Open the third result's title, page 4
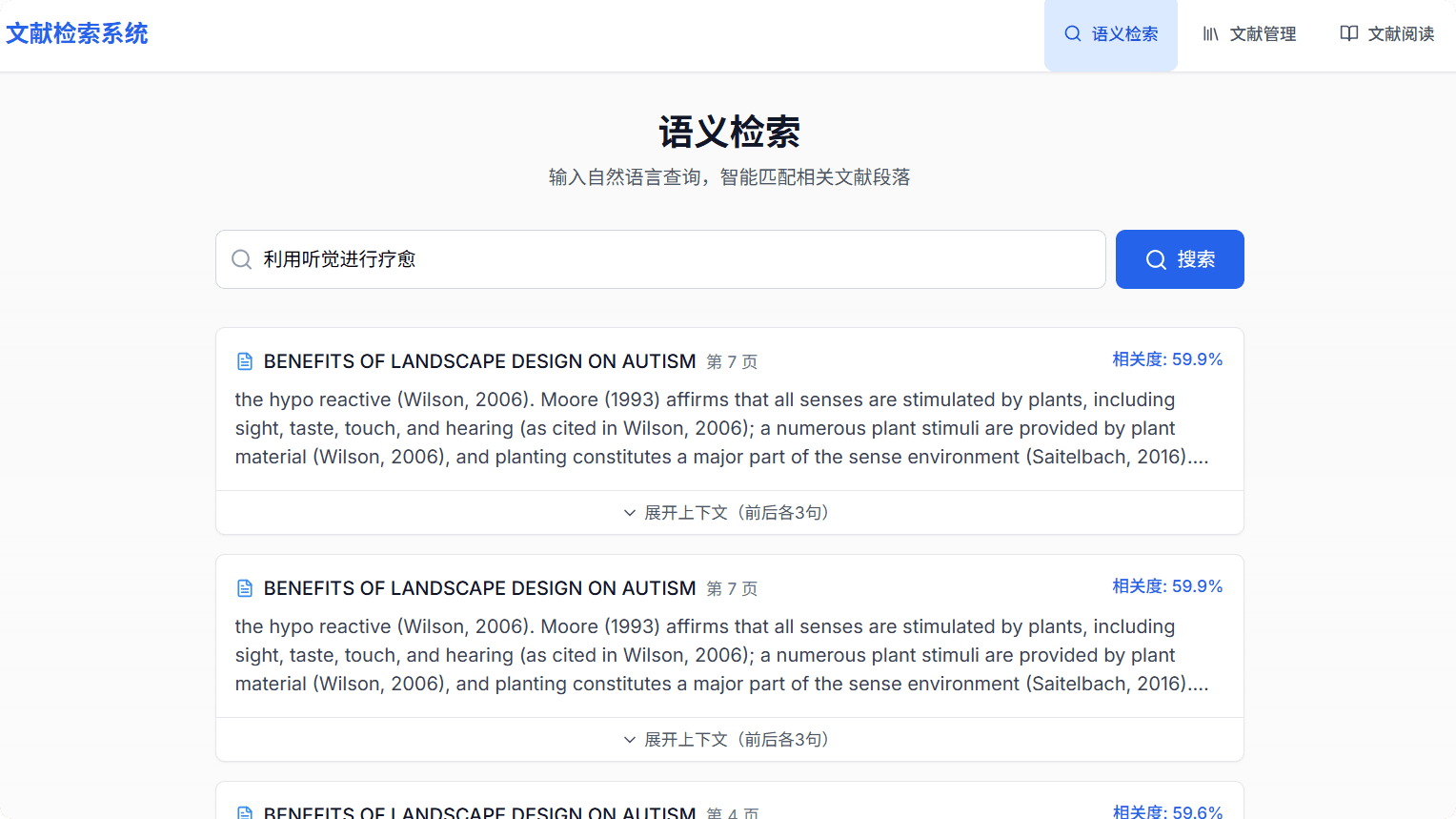This screenshot has width=1456, height=819. 479,812
